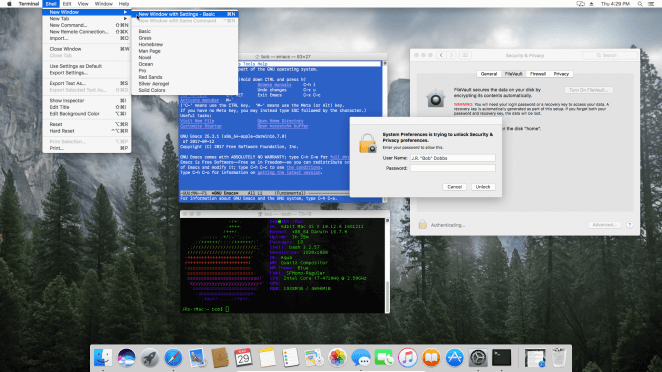Open the View menu
The height and width of the screenshot is (372, 662).
[x=83, y=4]
